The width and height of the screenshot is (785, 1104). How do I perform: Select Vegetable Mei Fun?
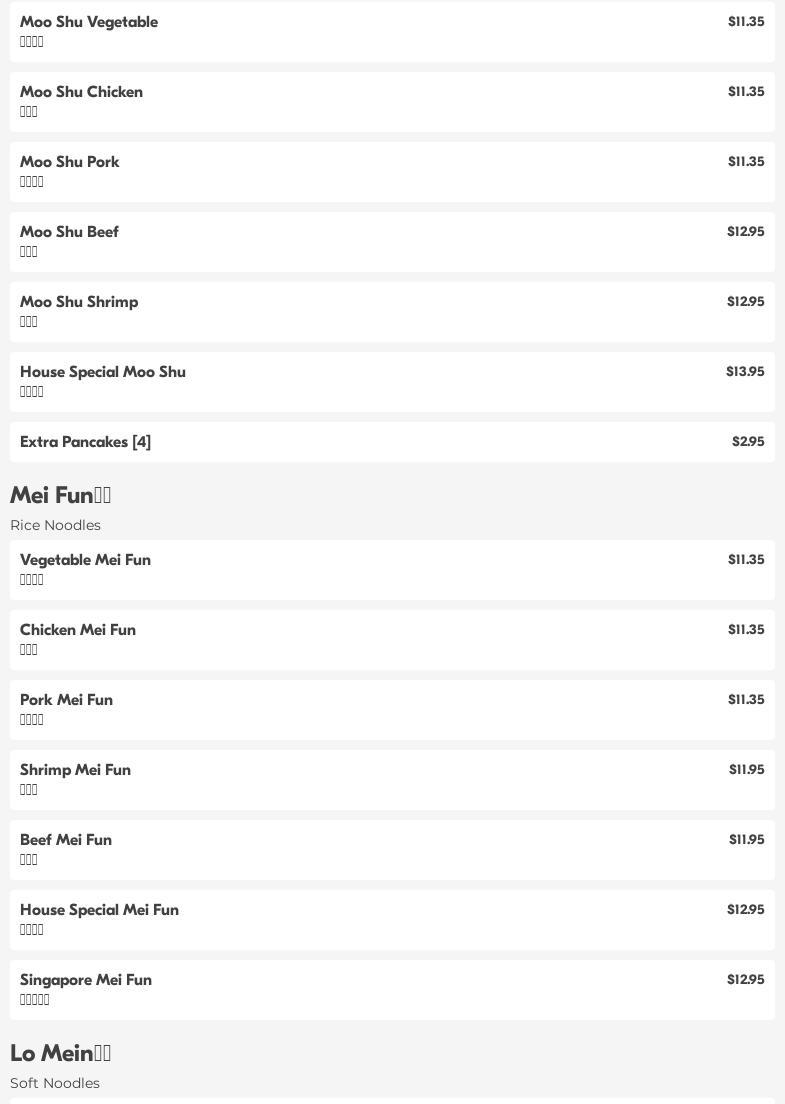coord(85,560)
